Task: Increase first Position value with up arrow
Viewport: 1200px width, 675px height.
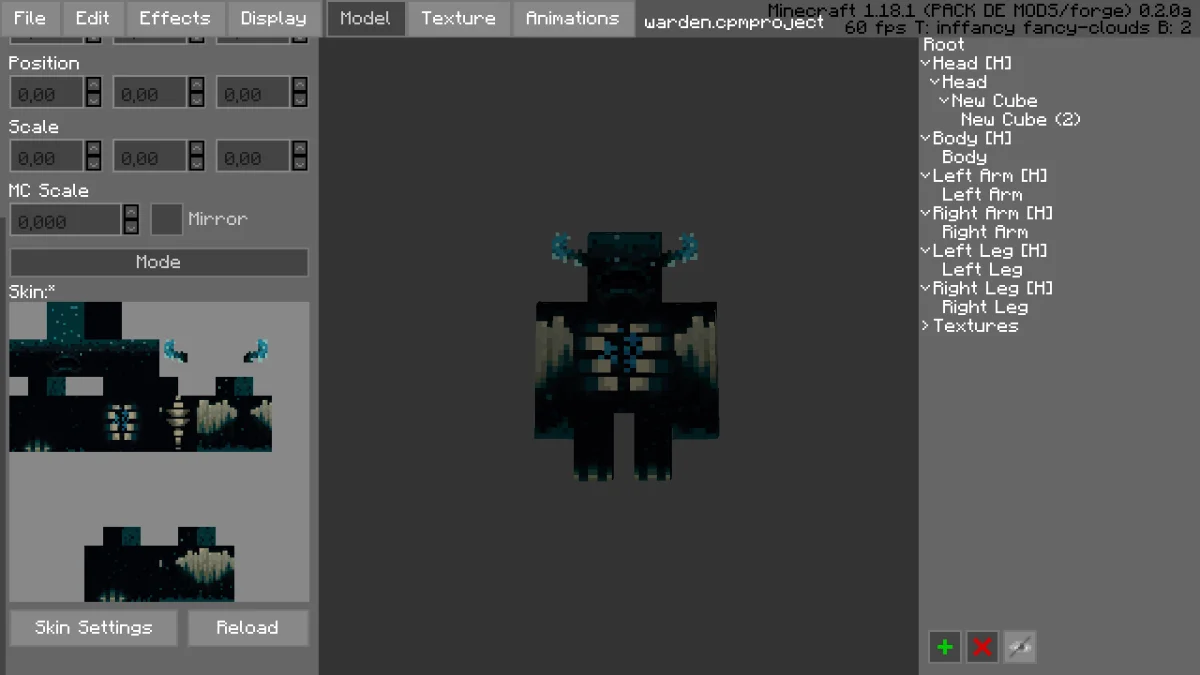Action: 93,86
